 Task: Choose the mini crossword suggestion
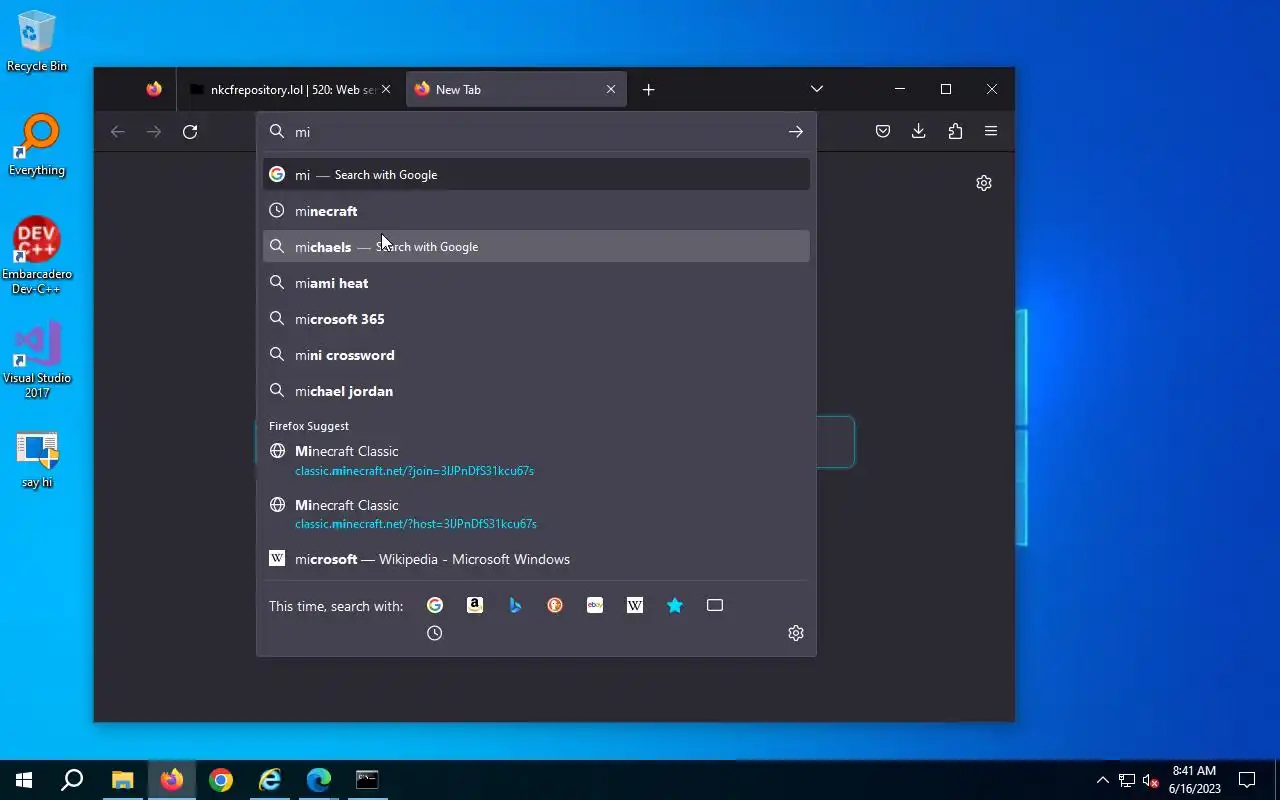536,355
